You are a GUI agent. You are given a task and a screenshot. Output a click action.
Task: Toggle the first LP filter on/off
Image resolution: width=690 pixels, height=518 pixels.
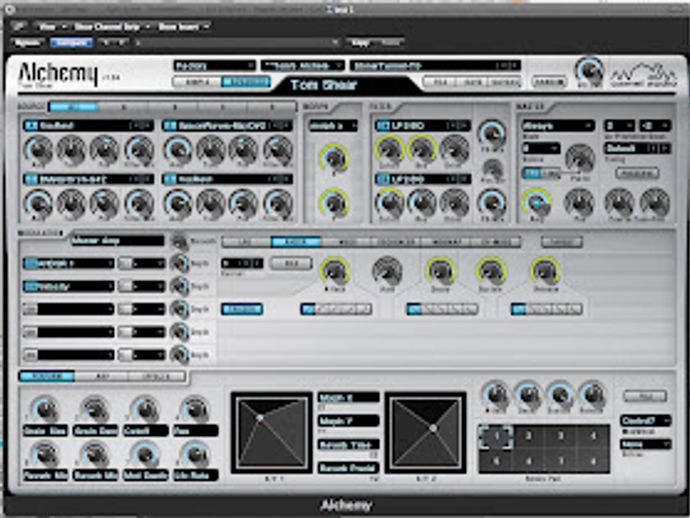[382, 126]
